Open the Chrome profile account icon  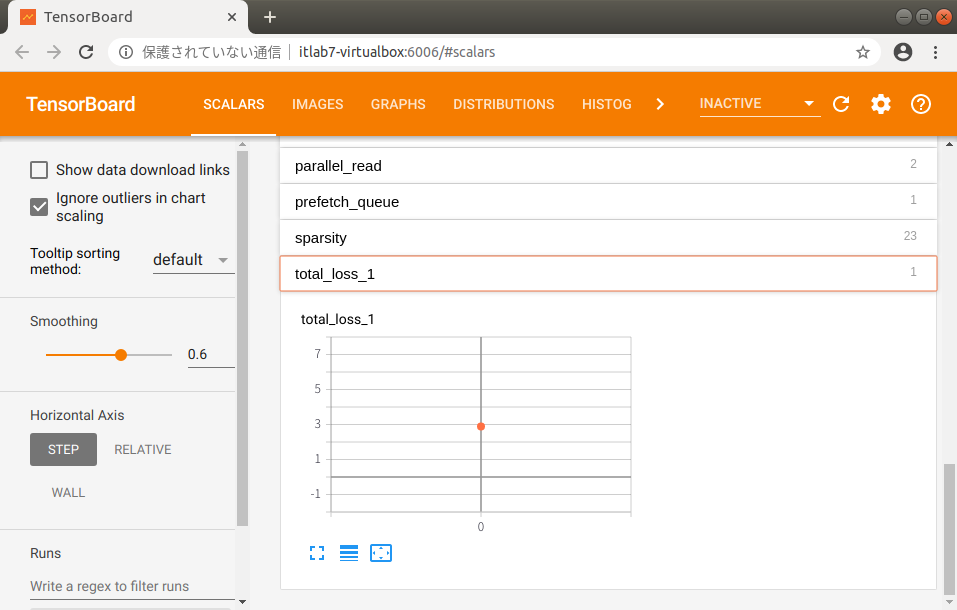(x=903, y=53)
